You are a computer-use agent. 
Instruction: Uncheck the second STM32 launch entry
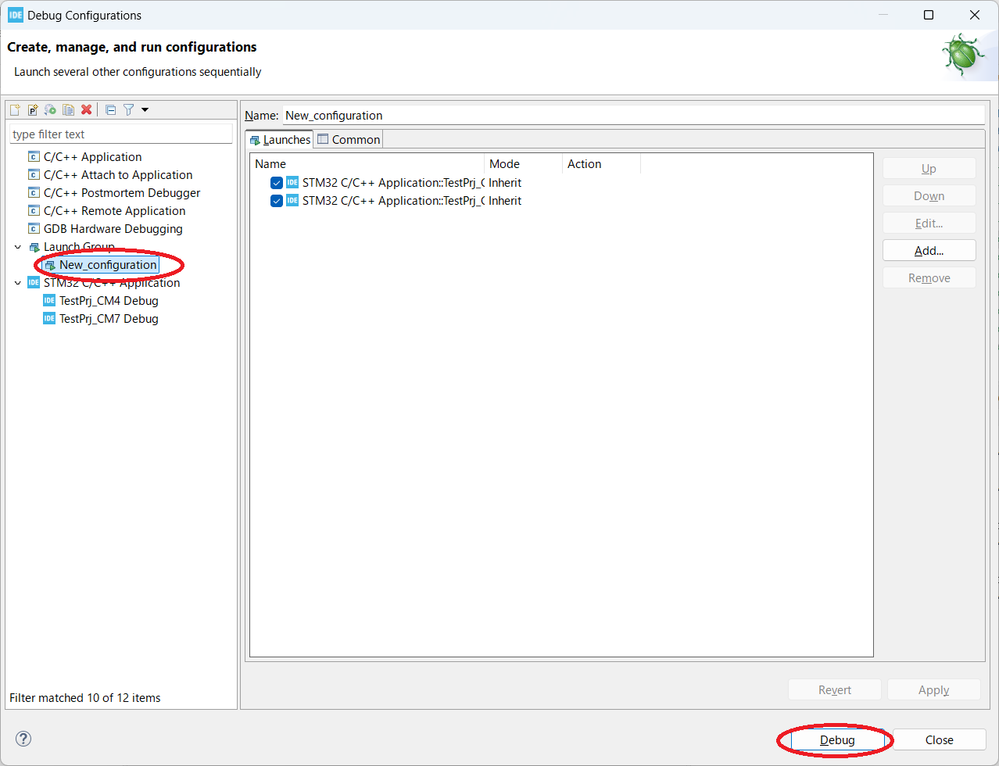click(x=277, y=201)
